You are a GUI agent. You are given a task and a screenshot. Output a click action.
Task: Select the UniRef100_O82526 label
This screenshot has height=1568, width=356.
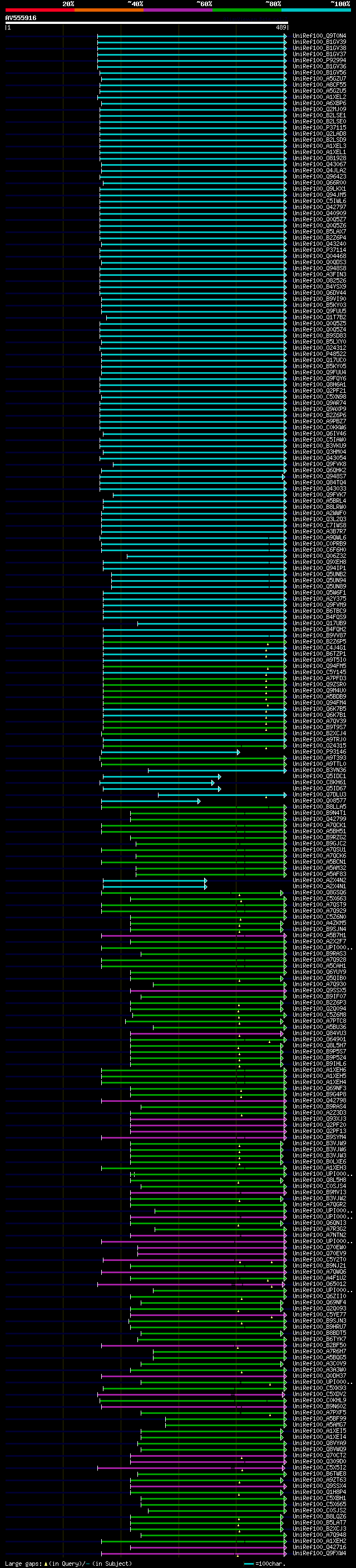[x=319, y=280]
